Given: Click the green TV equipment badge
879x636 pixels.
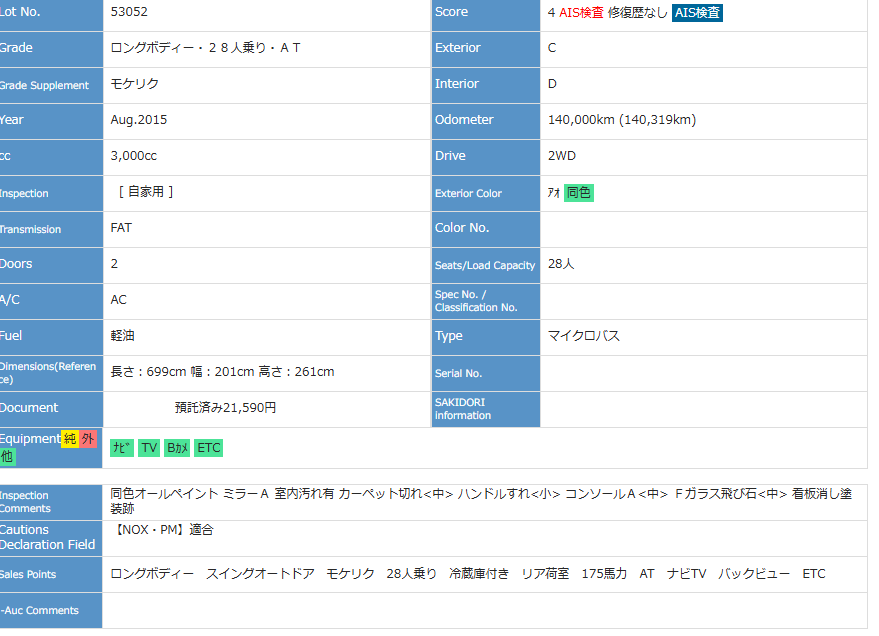Looking at the screenshot, I should point(149,448).
